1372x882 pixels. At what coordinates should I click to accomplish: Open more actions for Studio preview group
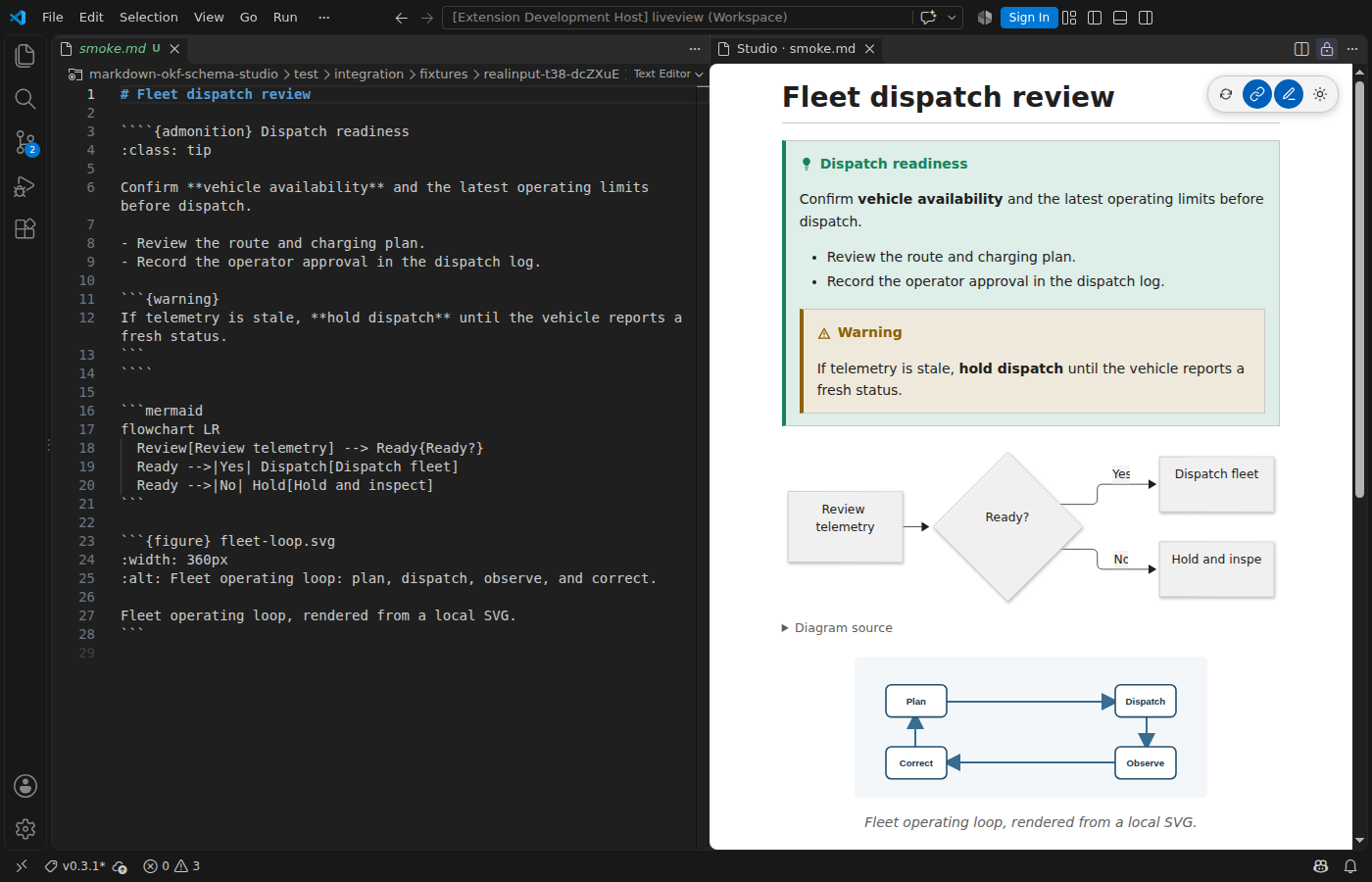click(x=1352, y=49)
